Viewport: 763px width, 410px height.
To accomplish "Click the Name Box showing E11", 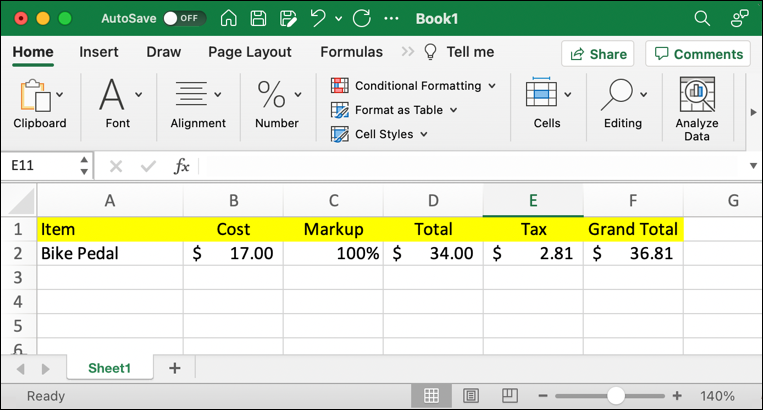I will 39,166.
